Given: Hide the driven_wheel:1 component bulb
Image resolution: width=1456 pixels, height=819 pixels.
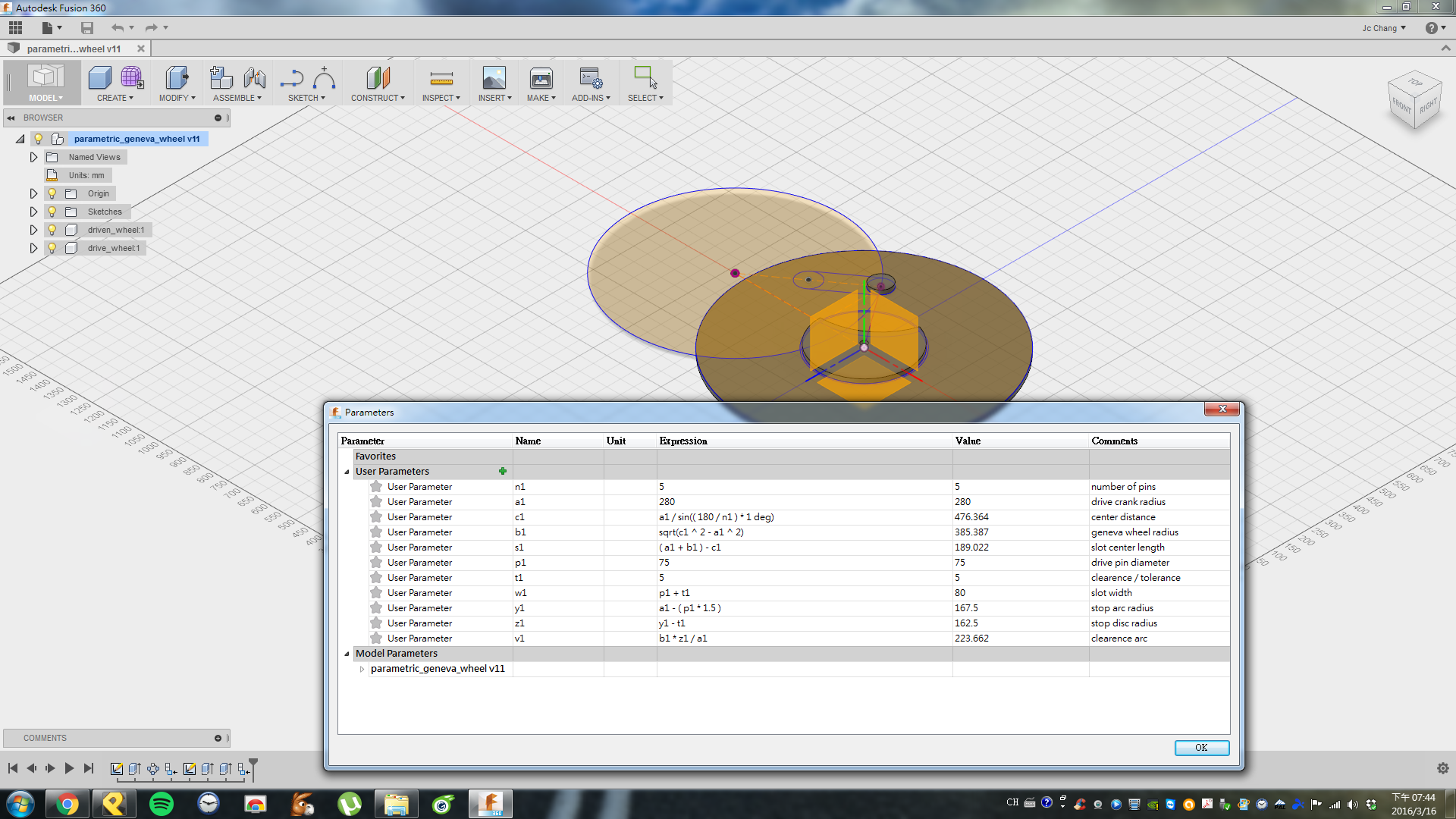Looking at the screenshot, I should (x=52, y=230).
